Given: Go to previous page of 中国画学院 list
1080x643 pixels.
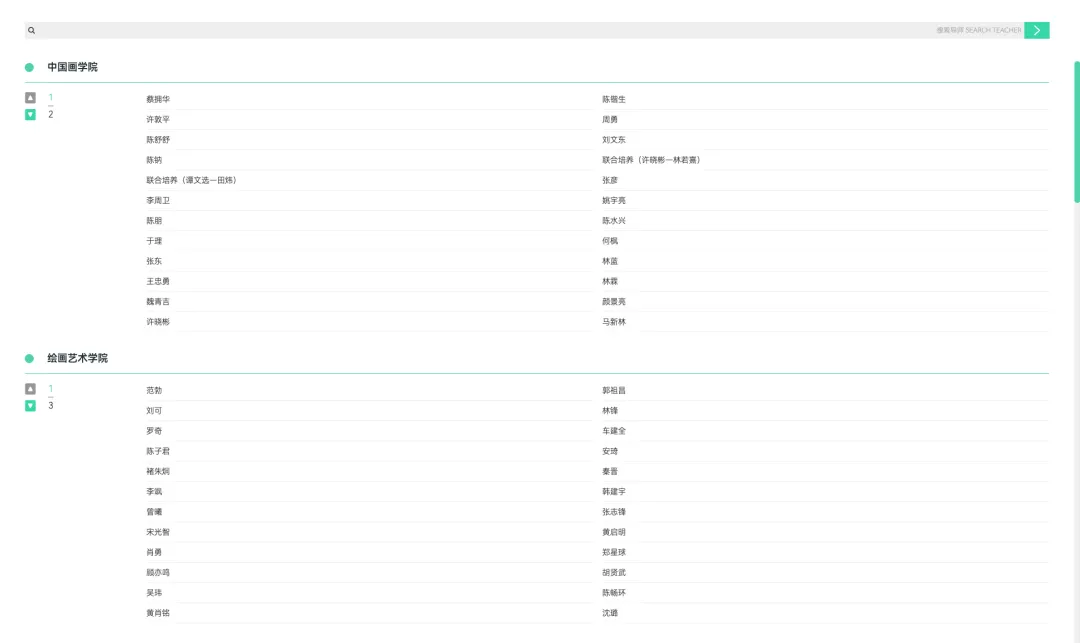Looking at the screenshot, I should 30,98.
